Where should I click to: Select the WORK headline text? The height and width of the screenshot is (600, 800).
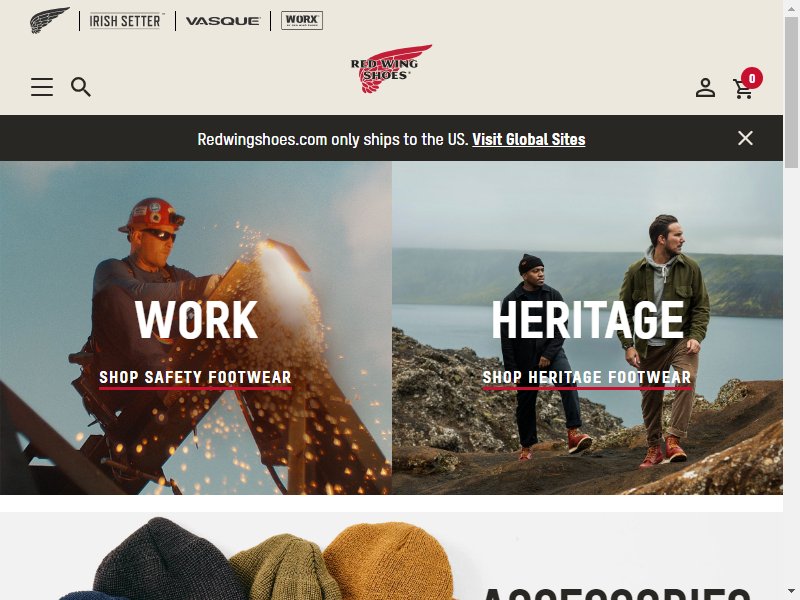point(196,320)
